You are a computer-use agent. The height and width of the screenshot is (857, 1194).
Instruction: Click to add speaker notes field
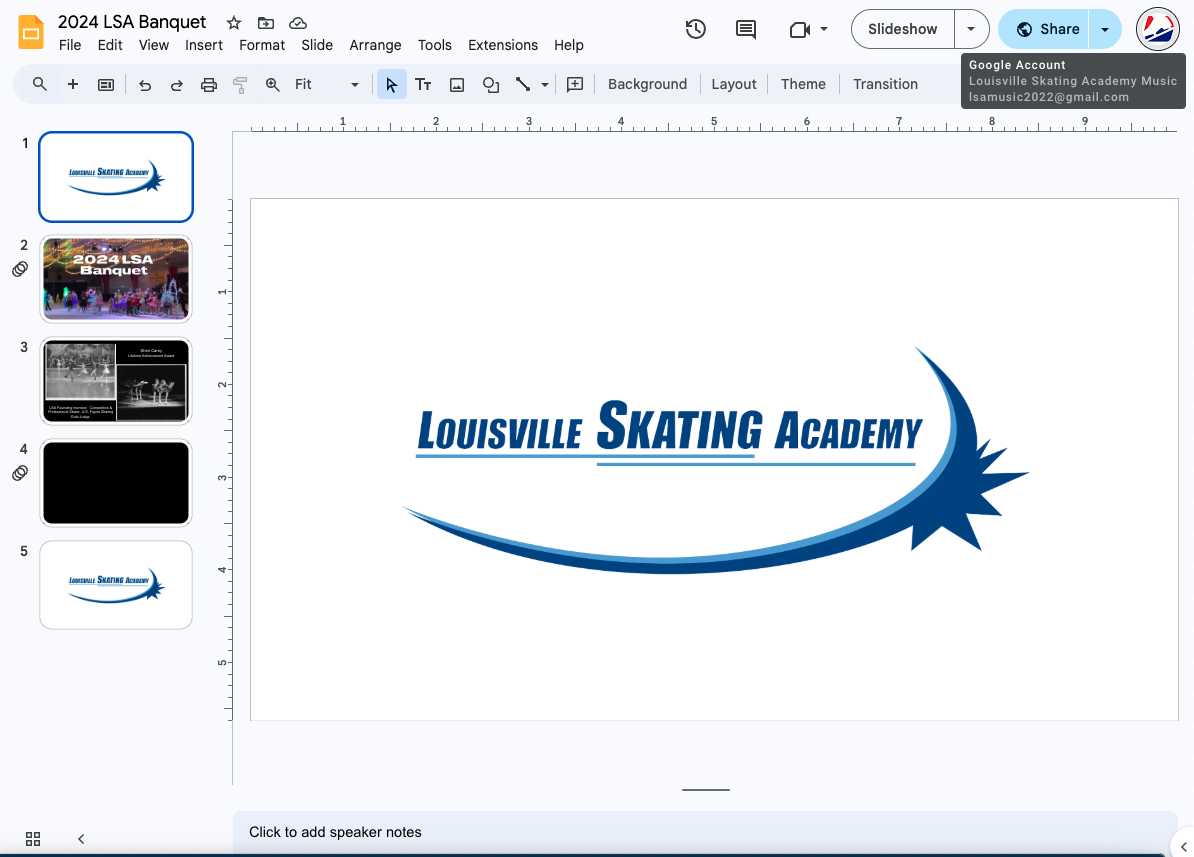705,832
